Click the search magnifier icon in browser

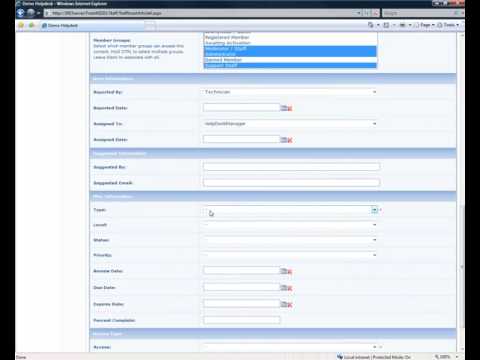456,13
